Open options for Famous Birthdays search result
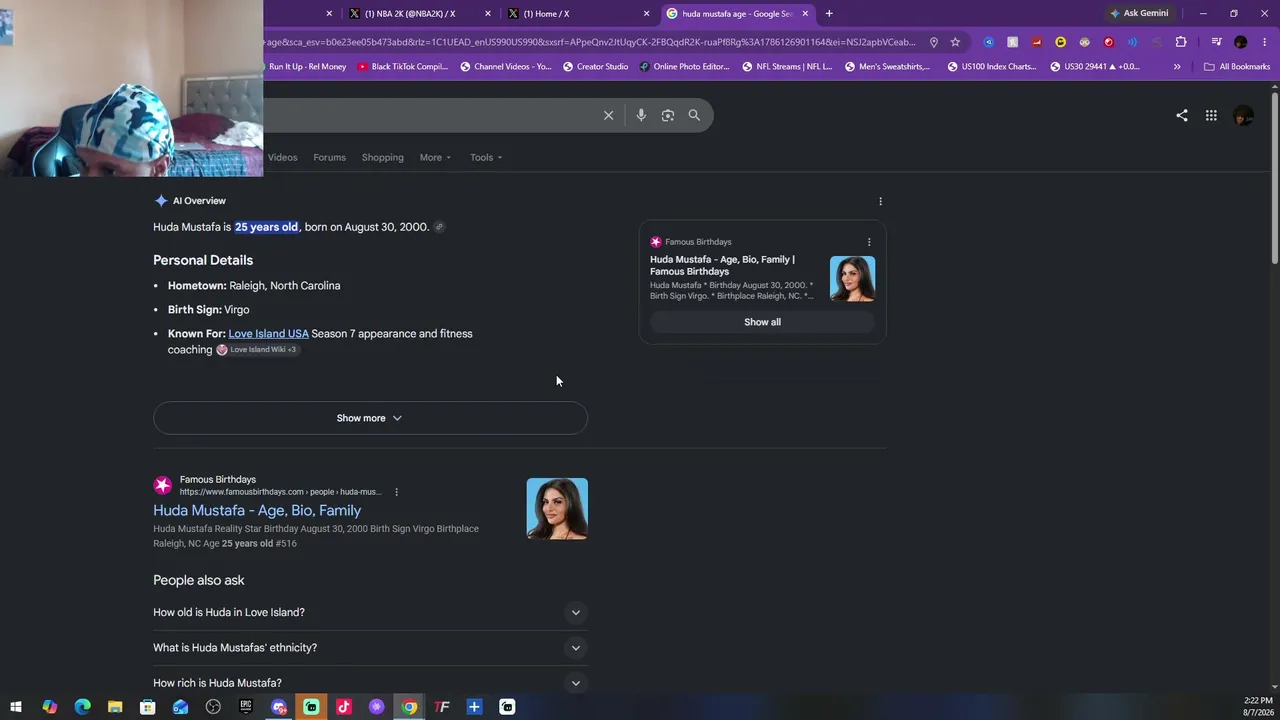Image resolution: width=1280 pixels, height=720 pixels. [x=396, y=492]
